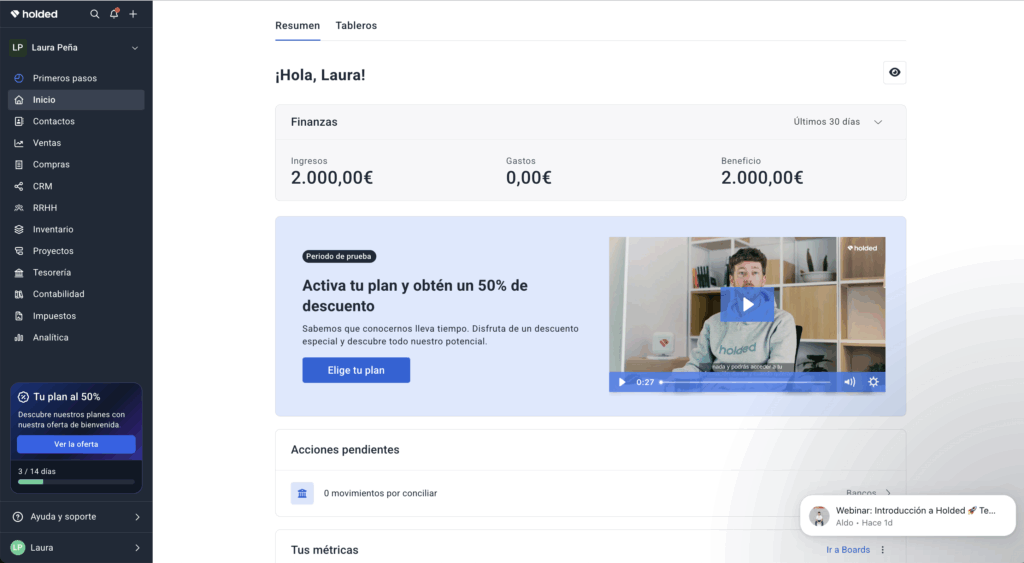This screenshot has height=563, width=1024.
Task: Open Ventas section in sidebar
Action: click(x=76, y=143)
